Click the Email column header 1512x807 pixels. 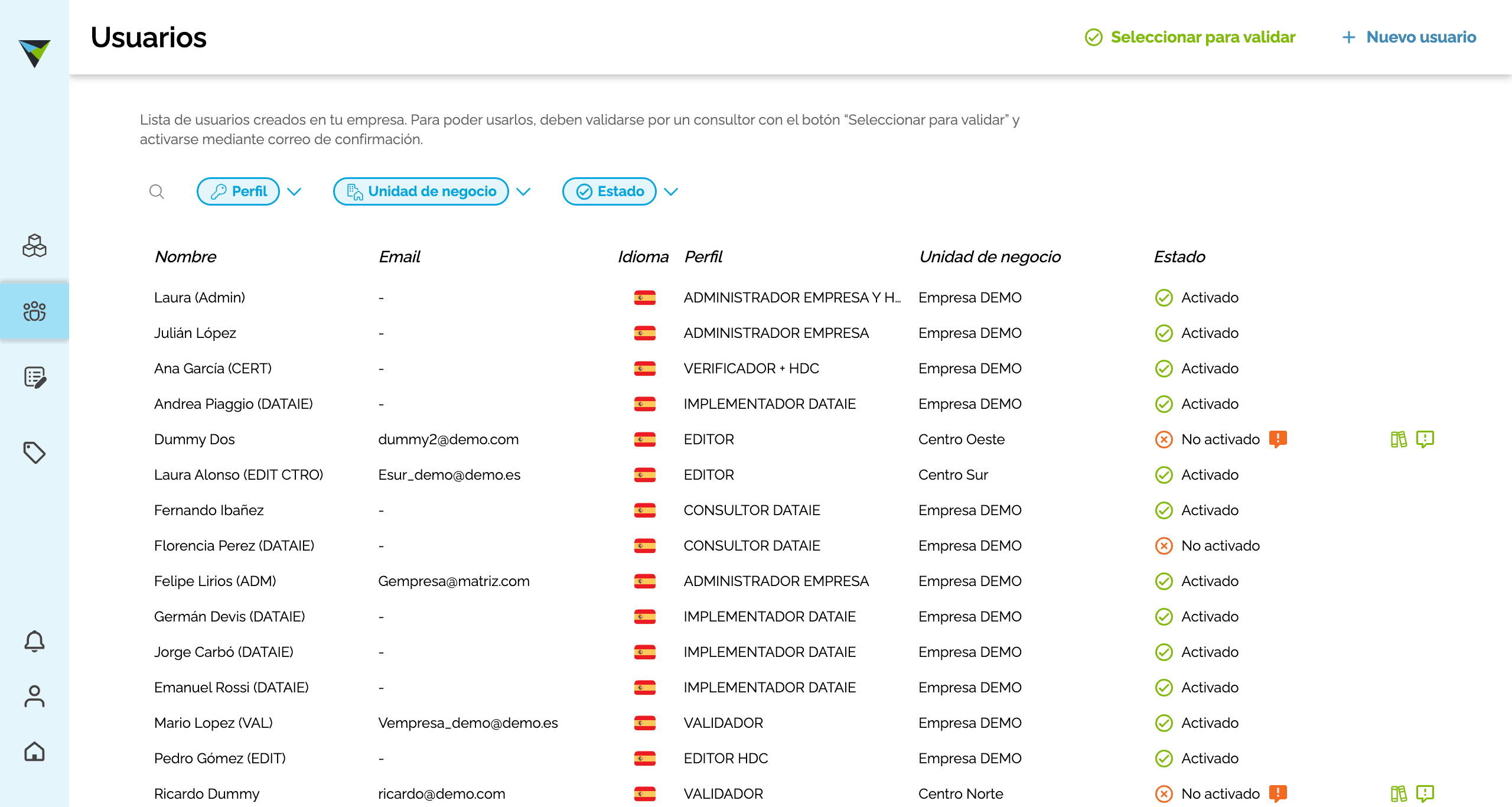(x=399, y=256)
